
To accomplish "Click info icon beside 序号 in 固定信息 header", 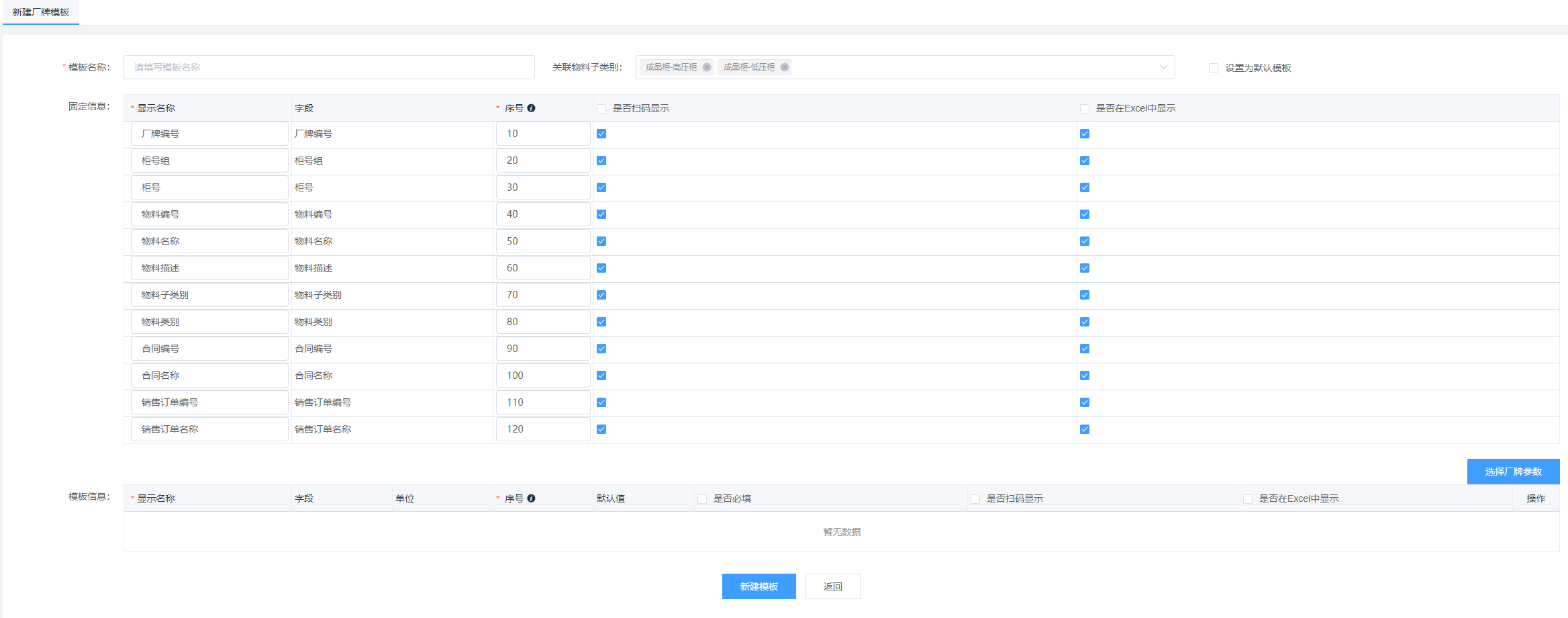I will [x=531, y=108].
